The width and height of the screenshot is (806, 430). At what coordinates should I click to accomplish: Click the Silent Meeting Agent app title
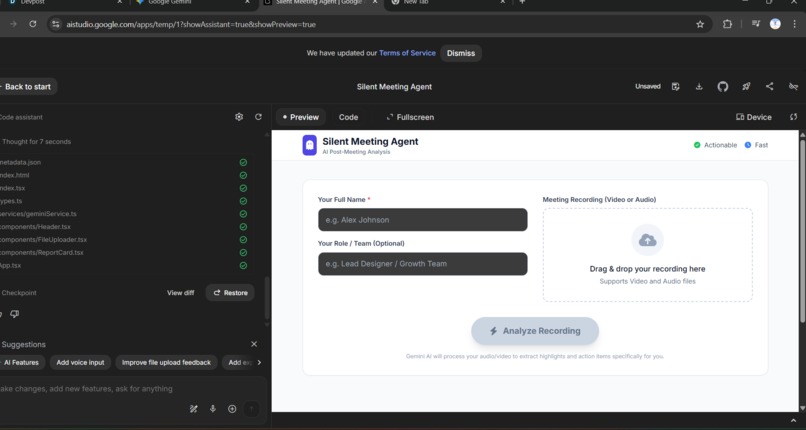pos(394,87)
